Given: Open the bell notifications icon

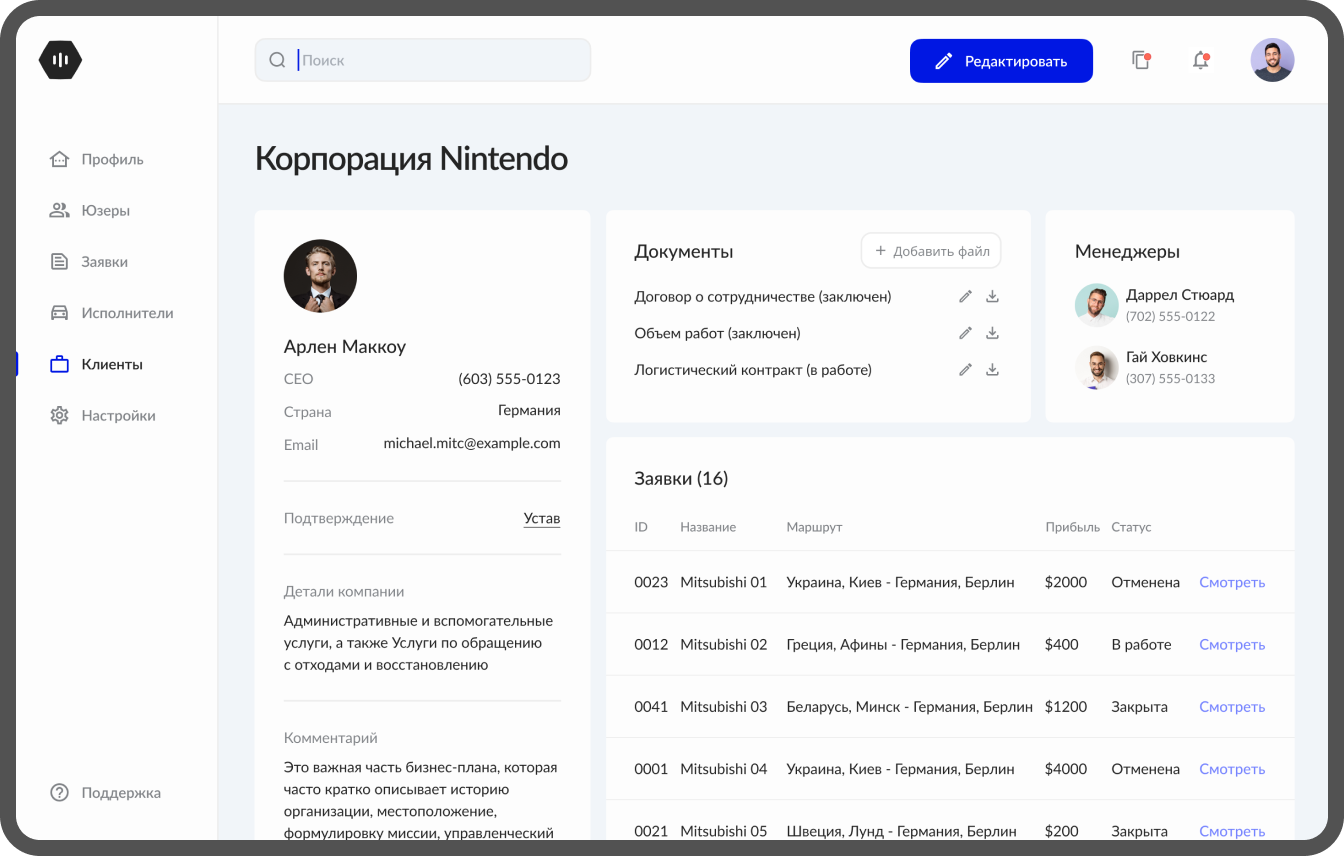Looking at the screenshot, I should pyautogui.click(x=1201, y=60).
